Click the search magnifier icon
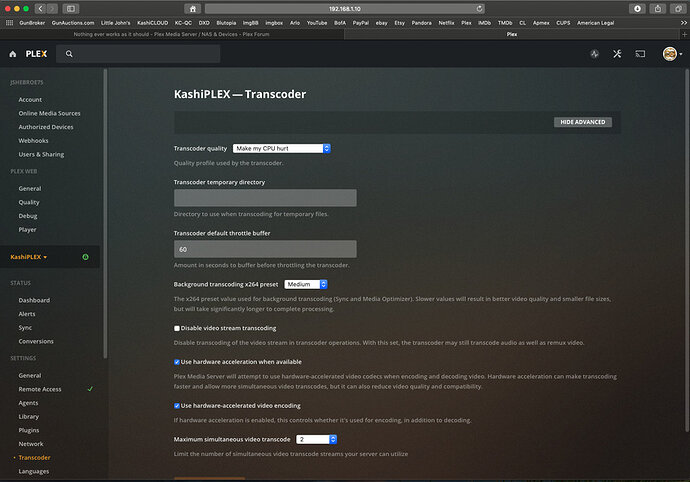This screenshot has height=482, width=690. (69, 54)
